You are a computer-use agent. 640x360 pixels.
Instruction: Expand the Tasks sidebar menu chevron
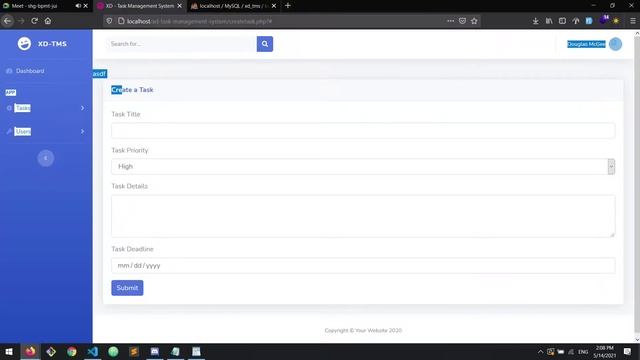coord(82,108)
